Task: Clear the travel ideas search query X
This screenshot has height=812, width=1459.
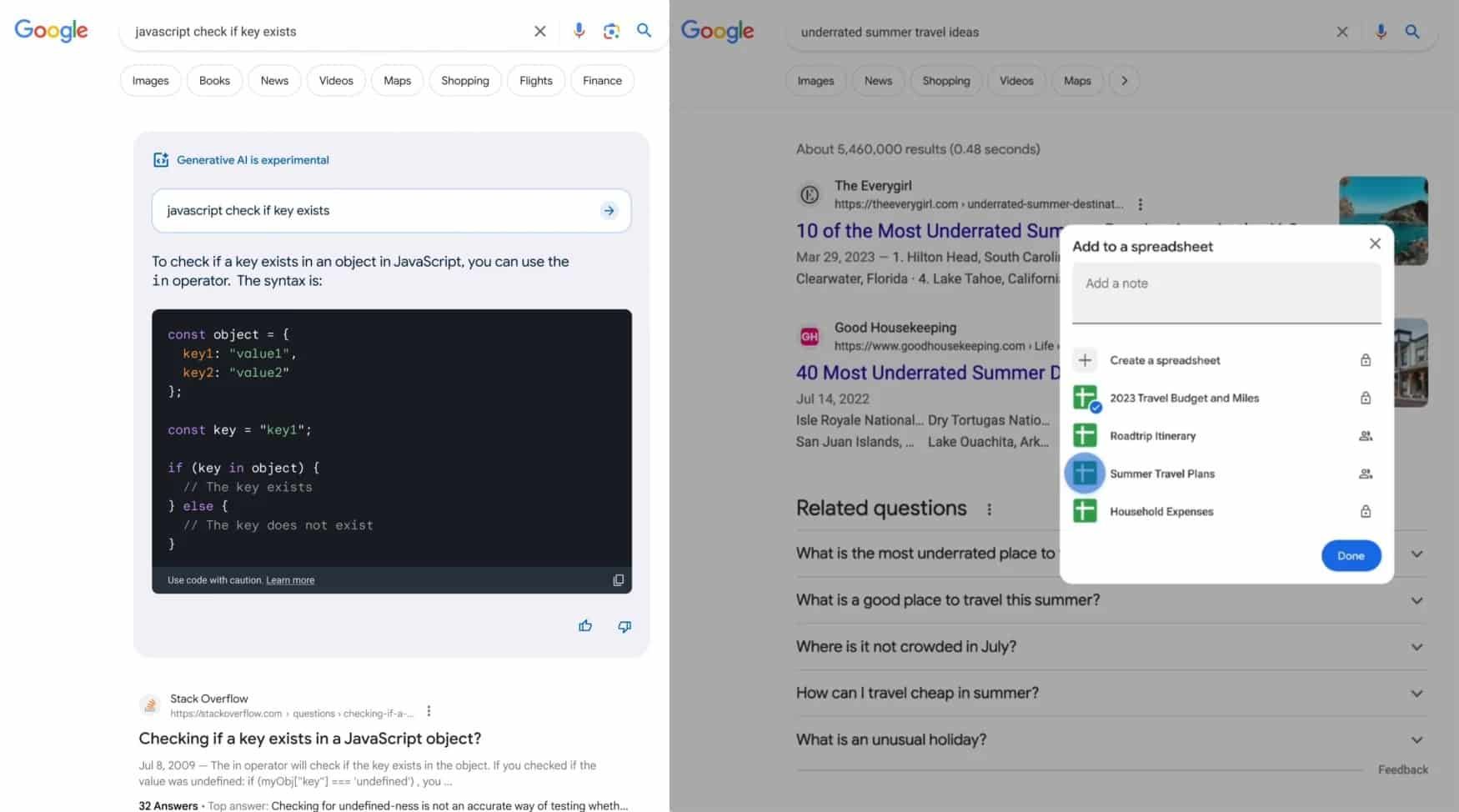Action: [1342, 32]
